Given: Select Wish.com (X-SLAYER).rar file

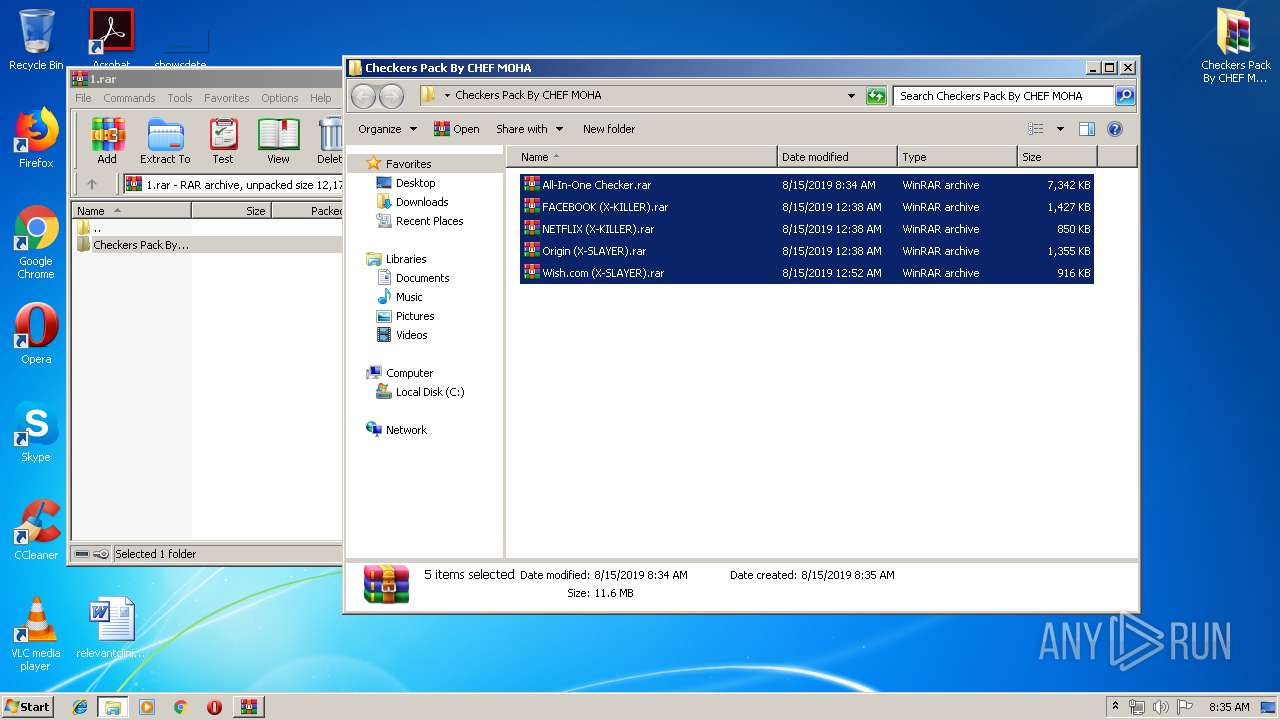Looking at the screenshot, I should 807,273.
